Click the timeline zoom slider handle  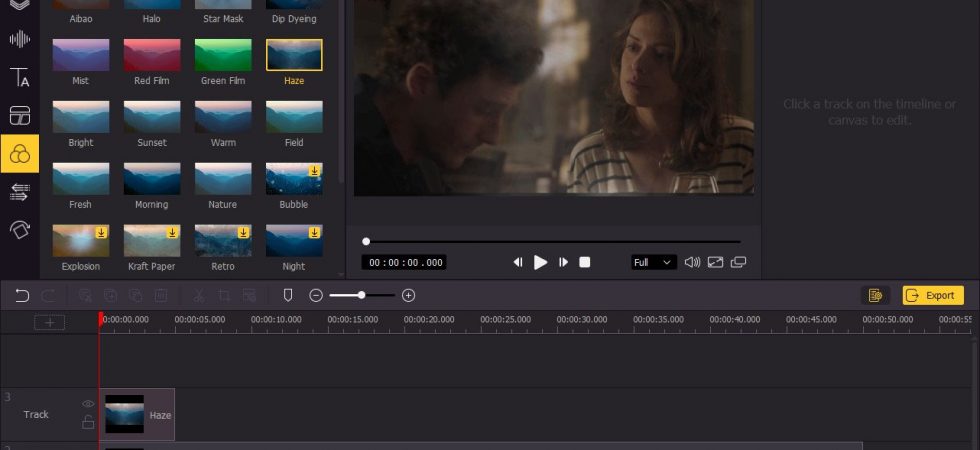click(361, 295)
